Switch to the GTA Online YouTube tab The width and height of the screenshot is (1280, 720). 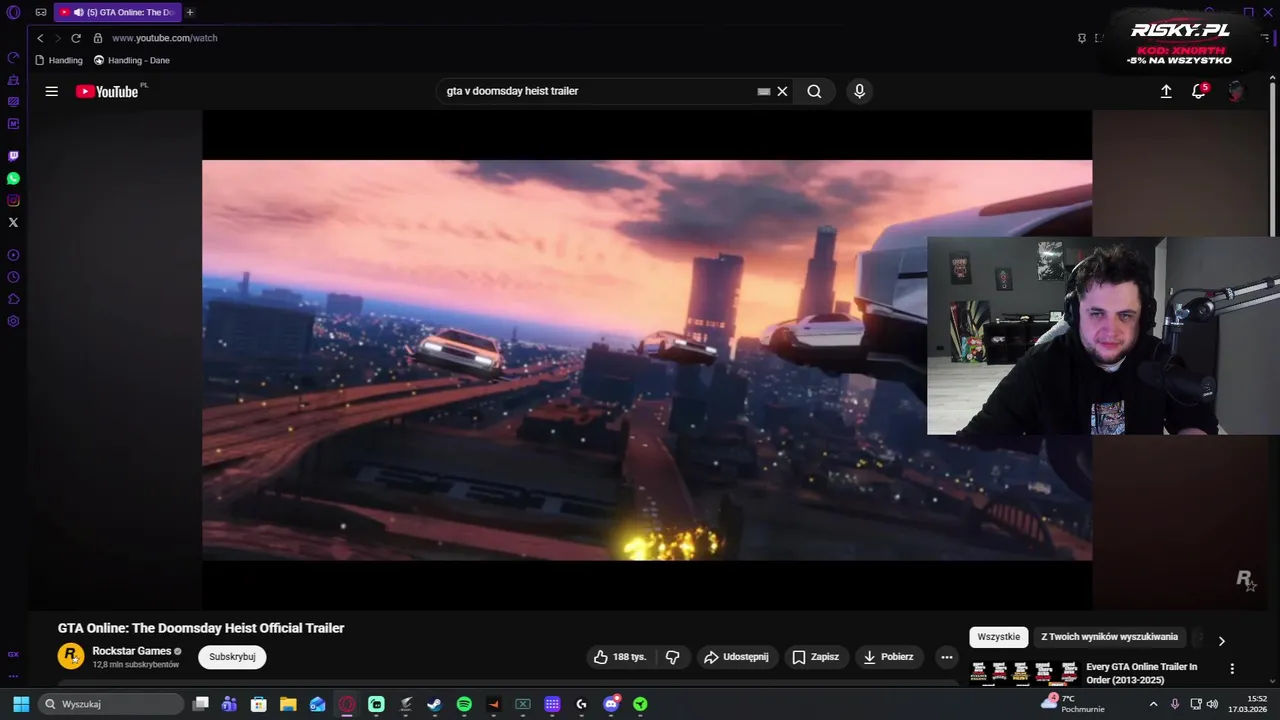coord(117,12)
